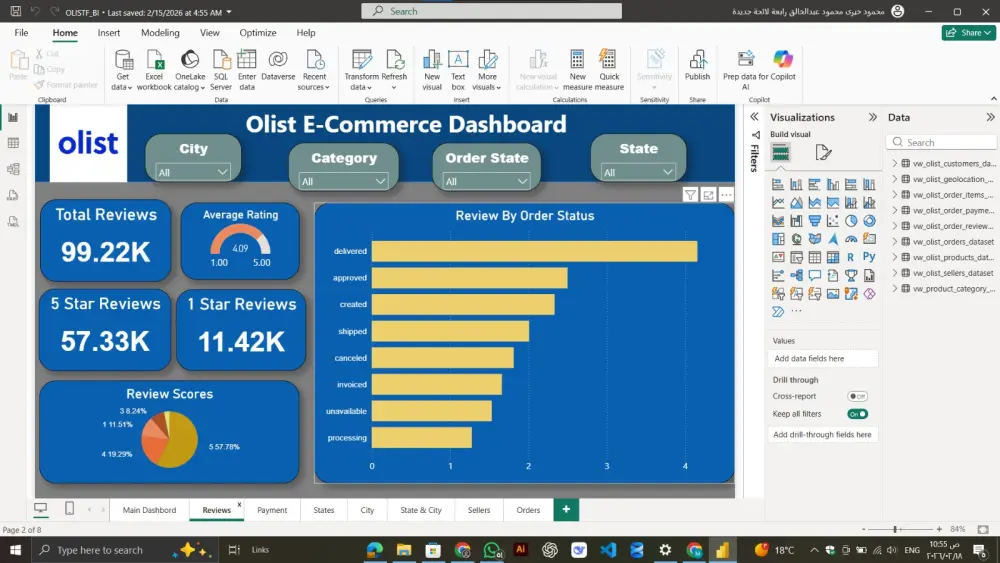Screen dimensions: 1000x563
Task: Expand the vw_olist_orders_dataset table
Action: pyautogui.click(x=895, y=242)
